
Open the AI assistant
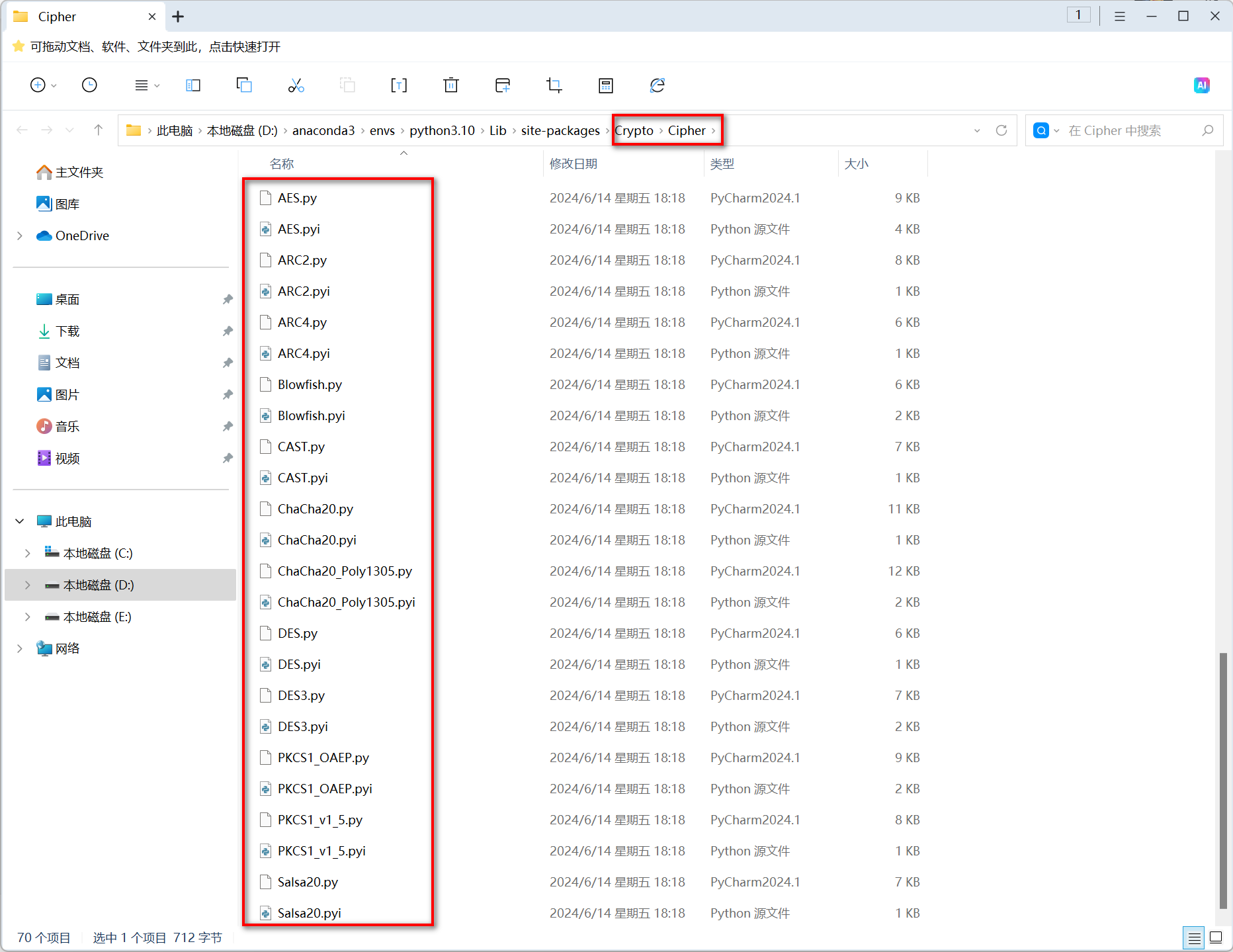point(1202,85)
